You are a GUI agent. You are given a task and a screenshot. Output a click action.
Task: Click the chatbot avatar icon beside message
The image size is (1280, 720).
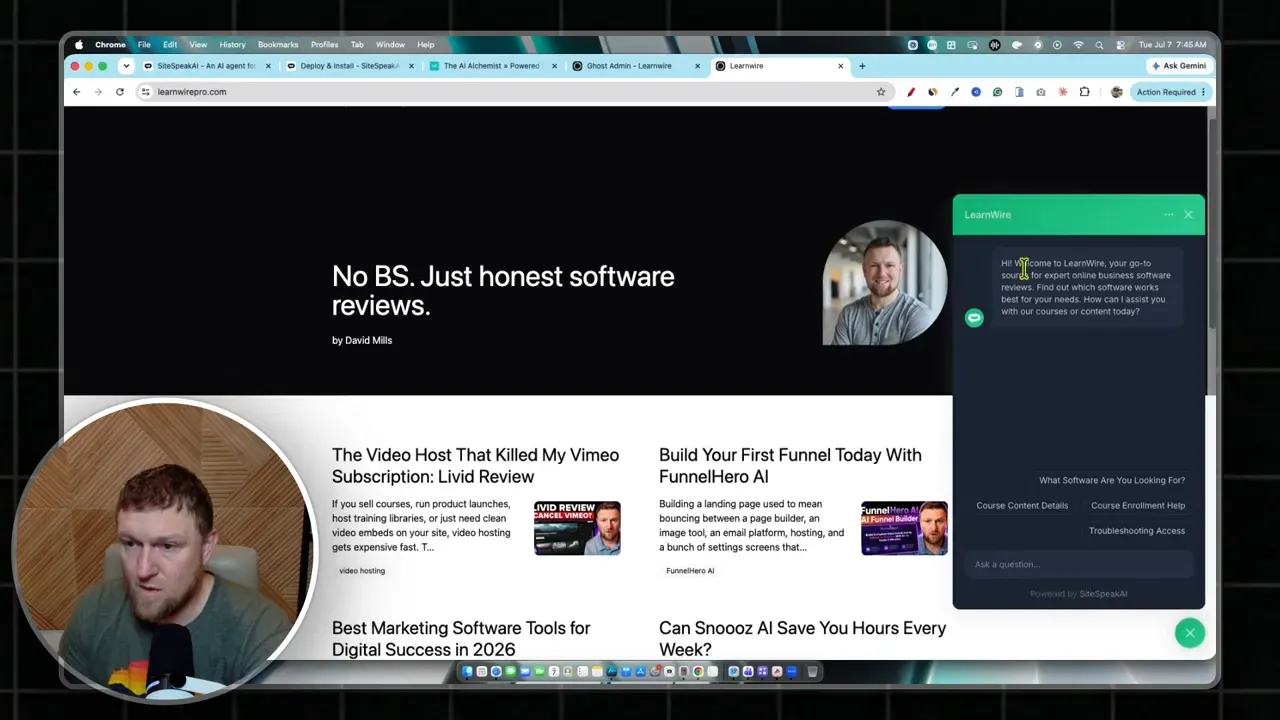tap(974, 318)
